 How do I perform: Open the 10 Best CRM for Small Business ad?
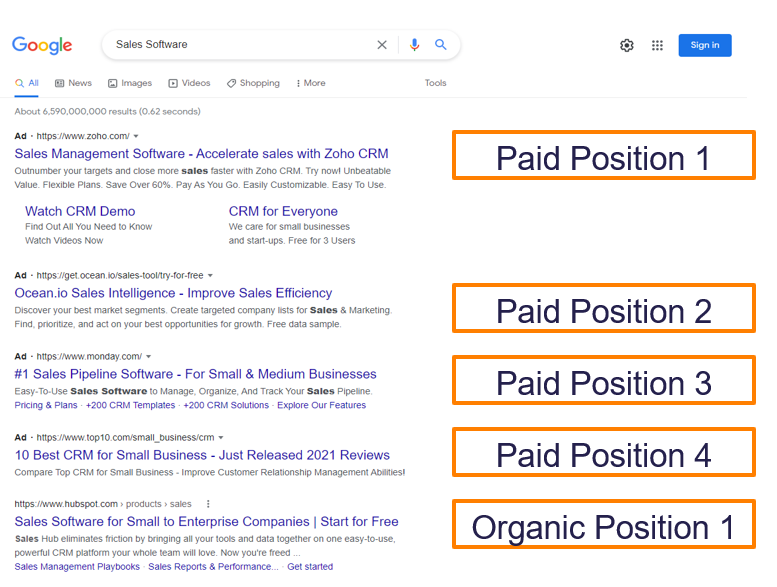pyautogui.click(x=202, y=455)
